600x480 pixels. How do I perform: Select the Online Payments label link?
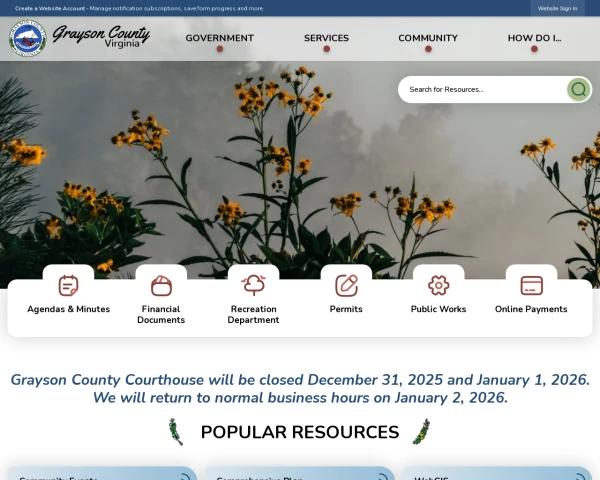point(531,309)
